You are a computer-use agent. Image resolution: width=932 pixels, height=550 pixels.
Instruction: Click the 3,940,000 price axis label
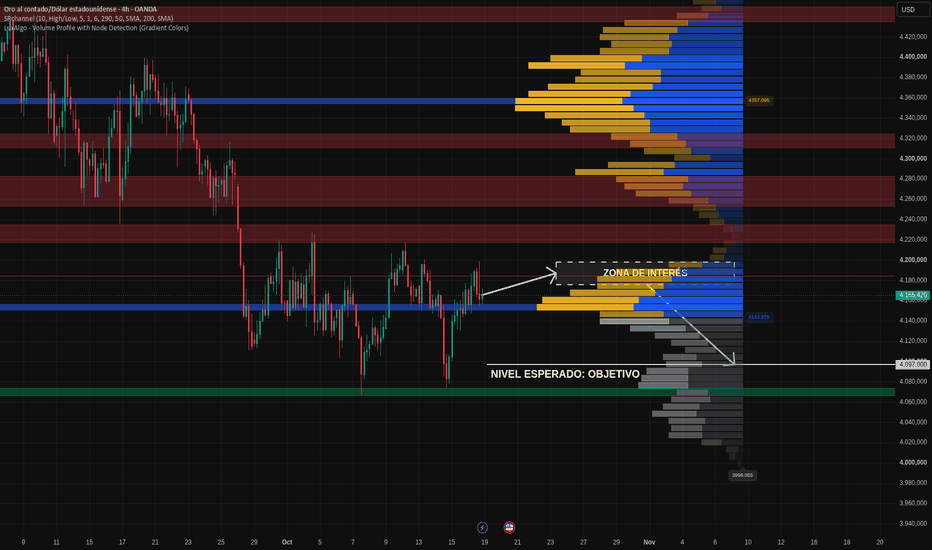(x=913, y=523)
